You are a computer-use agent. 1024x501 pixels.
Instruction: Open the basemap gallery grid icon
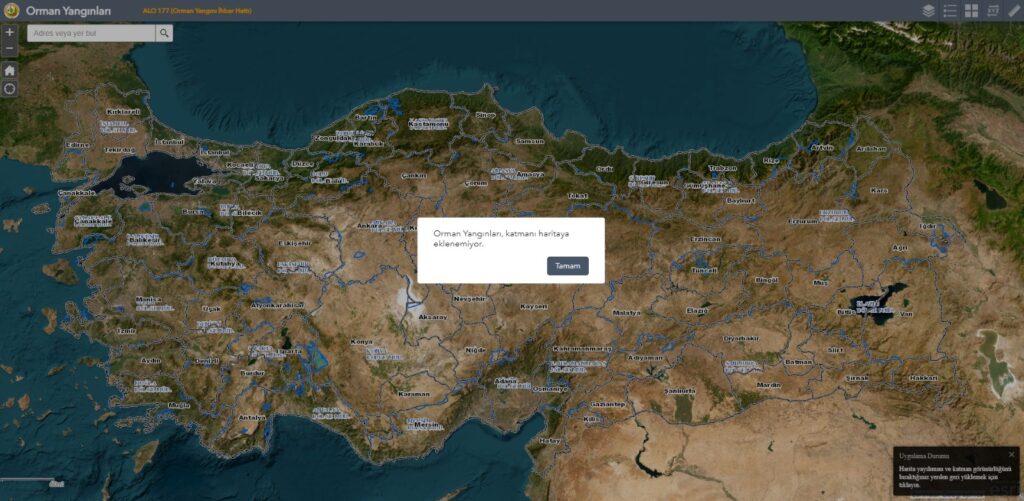coord(971,10)
